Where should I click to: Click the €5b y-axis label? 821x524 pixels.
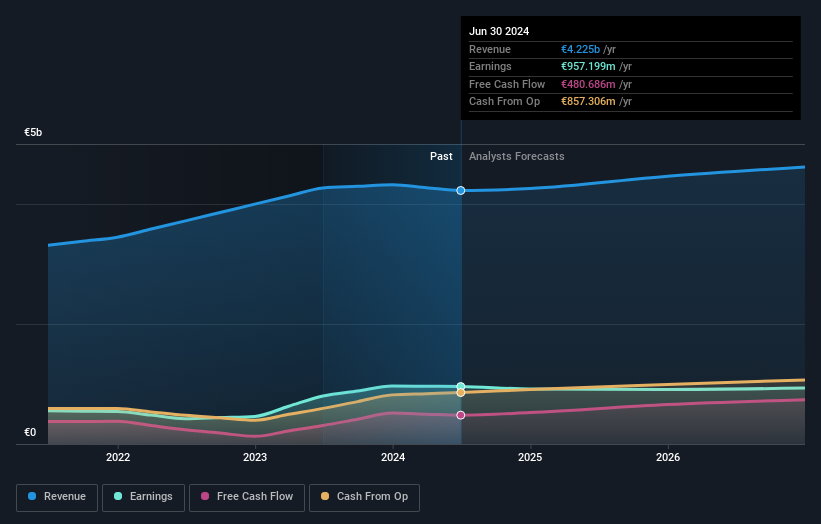tap(33, 132)
